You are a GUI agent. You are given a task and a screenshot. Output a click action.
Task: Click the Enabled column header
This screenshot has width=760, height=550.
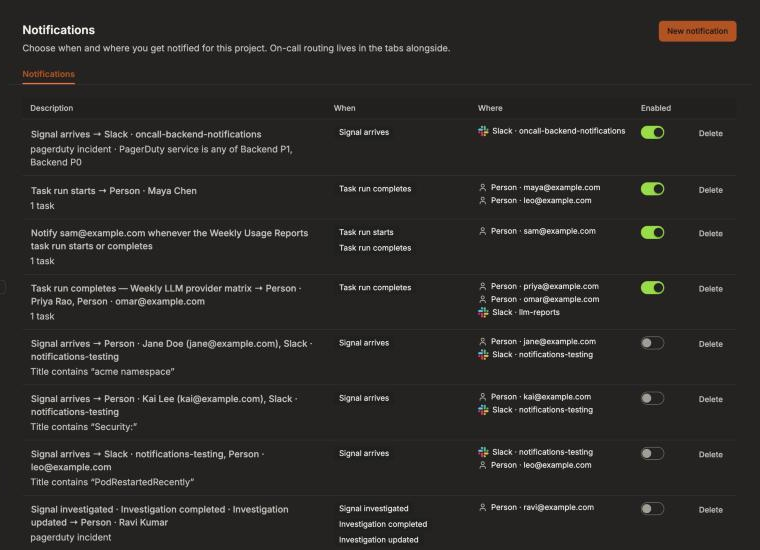pos(656,108)
